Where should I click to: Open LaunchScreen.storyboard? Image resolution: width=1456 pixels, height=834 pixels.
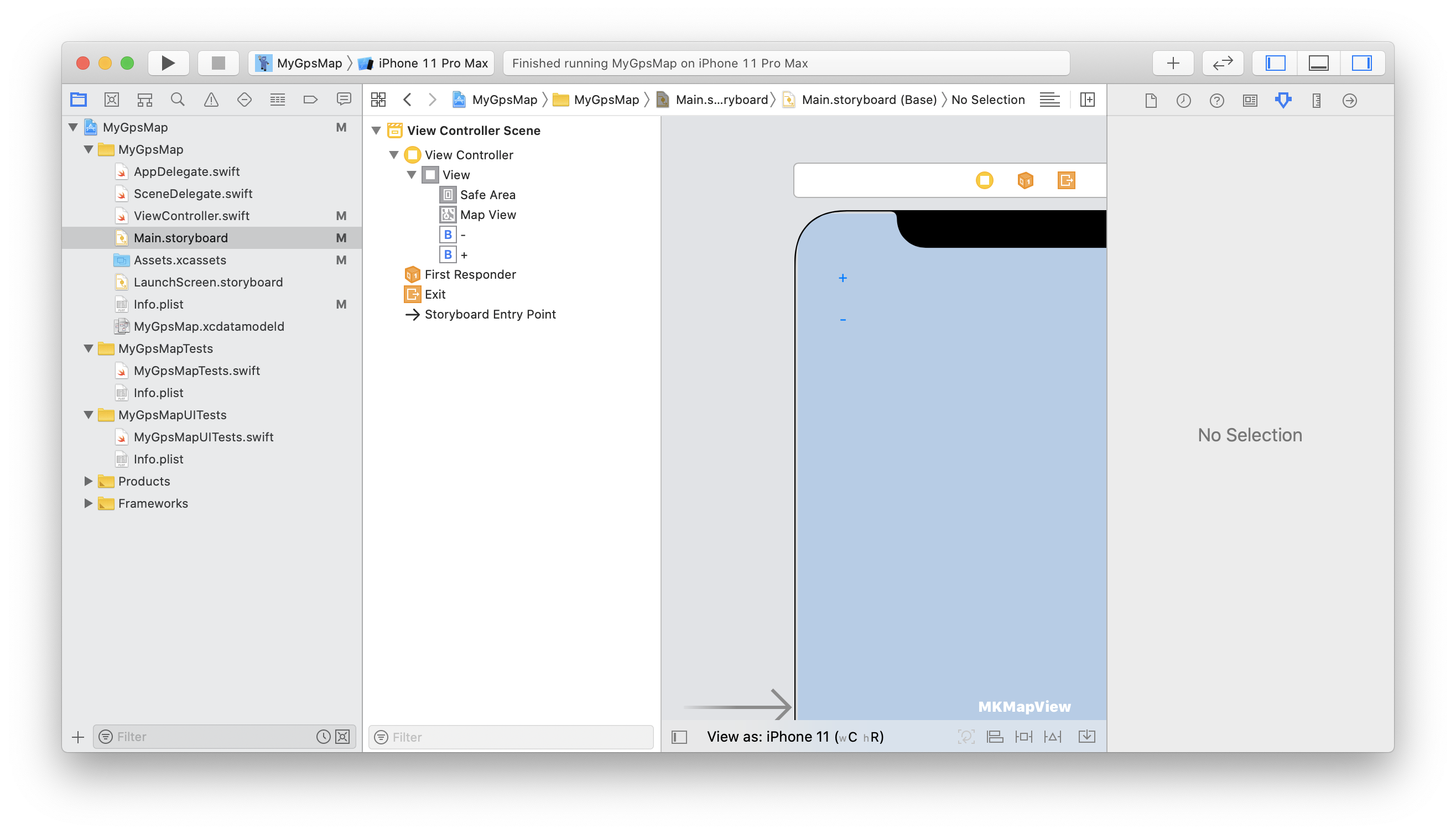[x=208, y=283]
